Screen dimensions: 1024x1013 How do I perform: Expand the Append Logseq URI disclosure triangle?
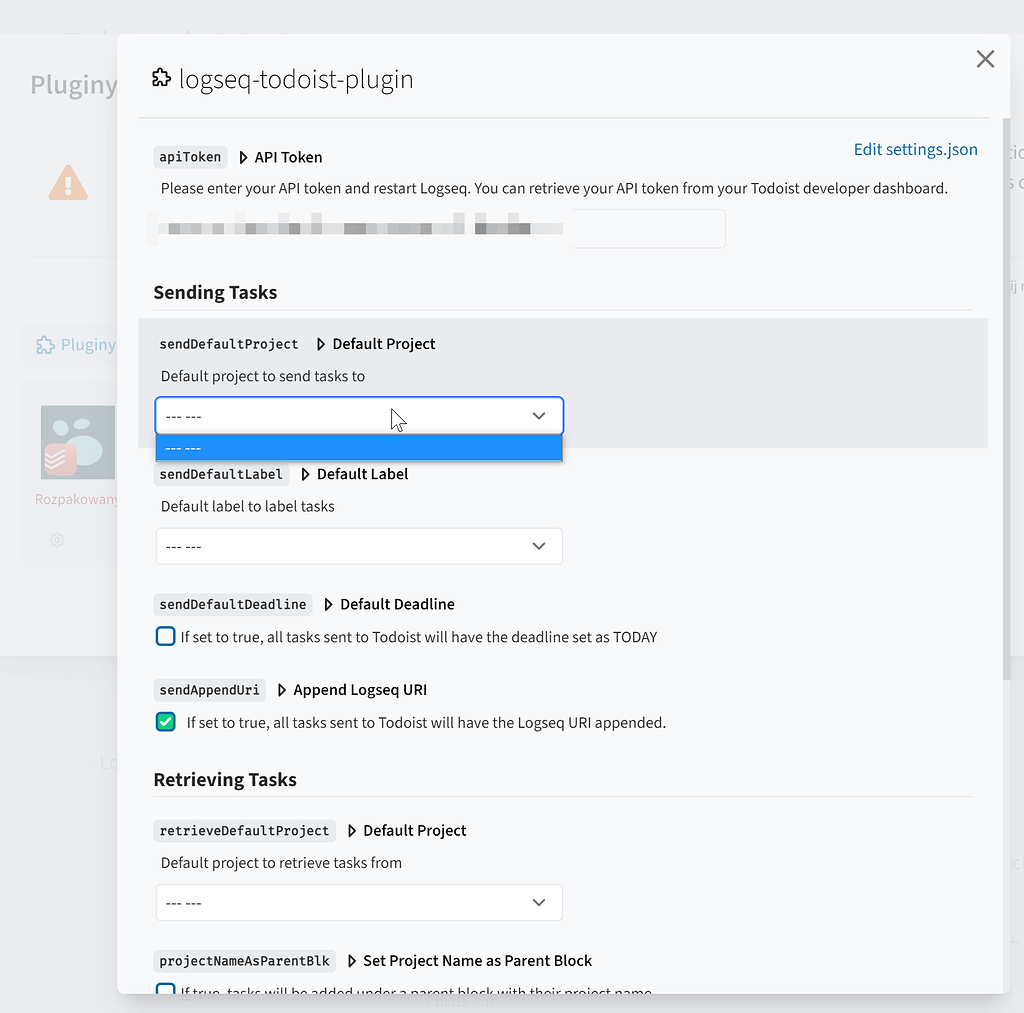point(281,689)
